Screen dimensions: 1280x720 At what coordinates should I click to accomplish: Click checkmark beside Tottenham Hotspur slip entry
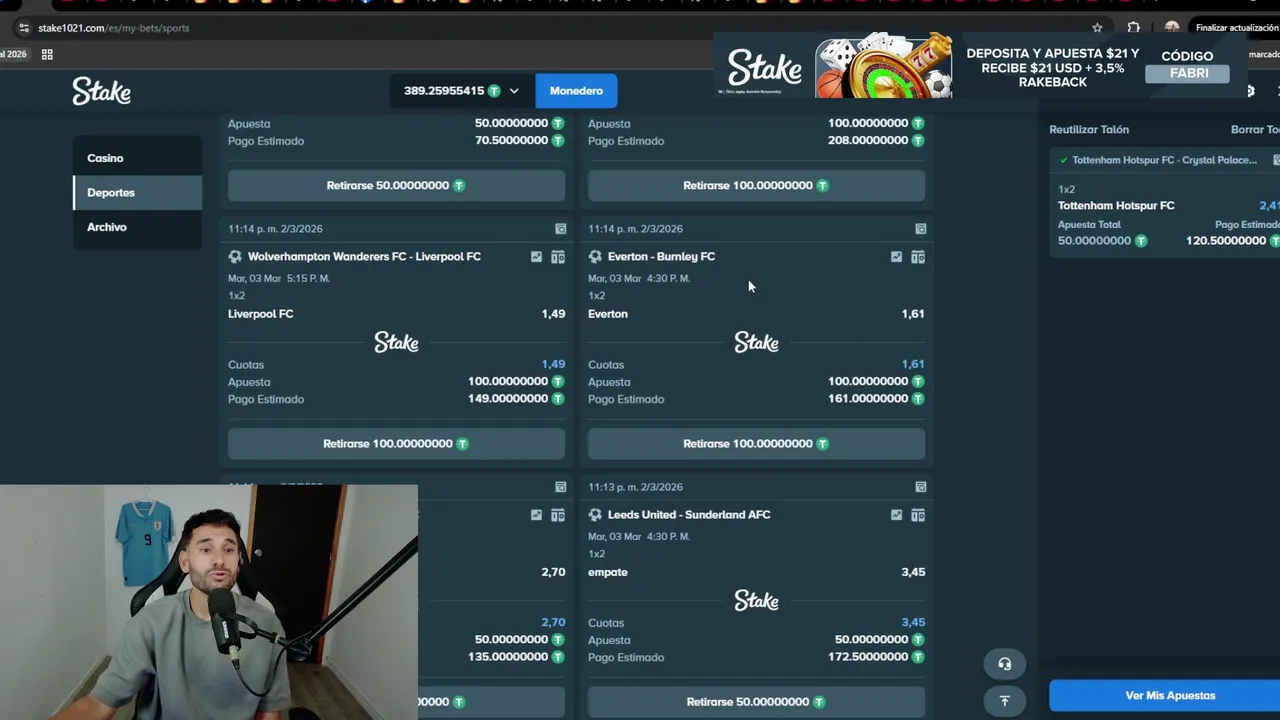pyautogui.click(x=1063, y=160)
